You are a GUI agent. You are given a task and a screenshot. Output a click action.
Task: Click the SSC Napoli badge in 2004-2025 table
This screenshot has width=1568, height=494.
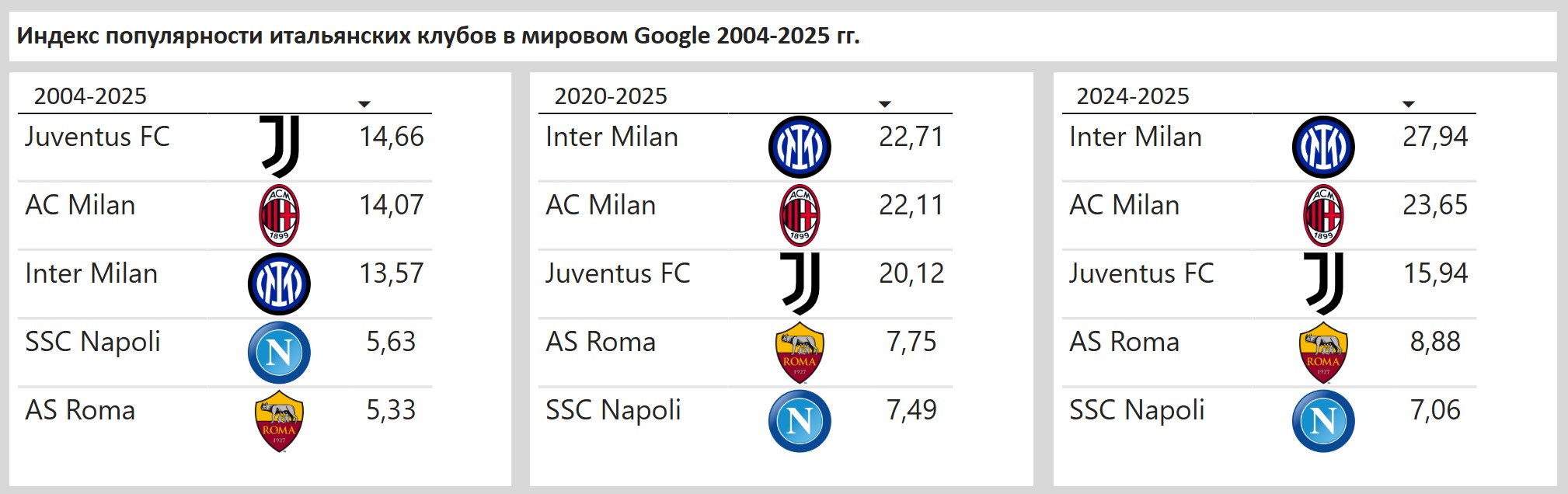[x=279, y=352]
